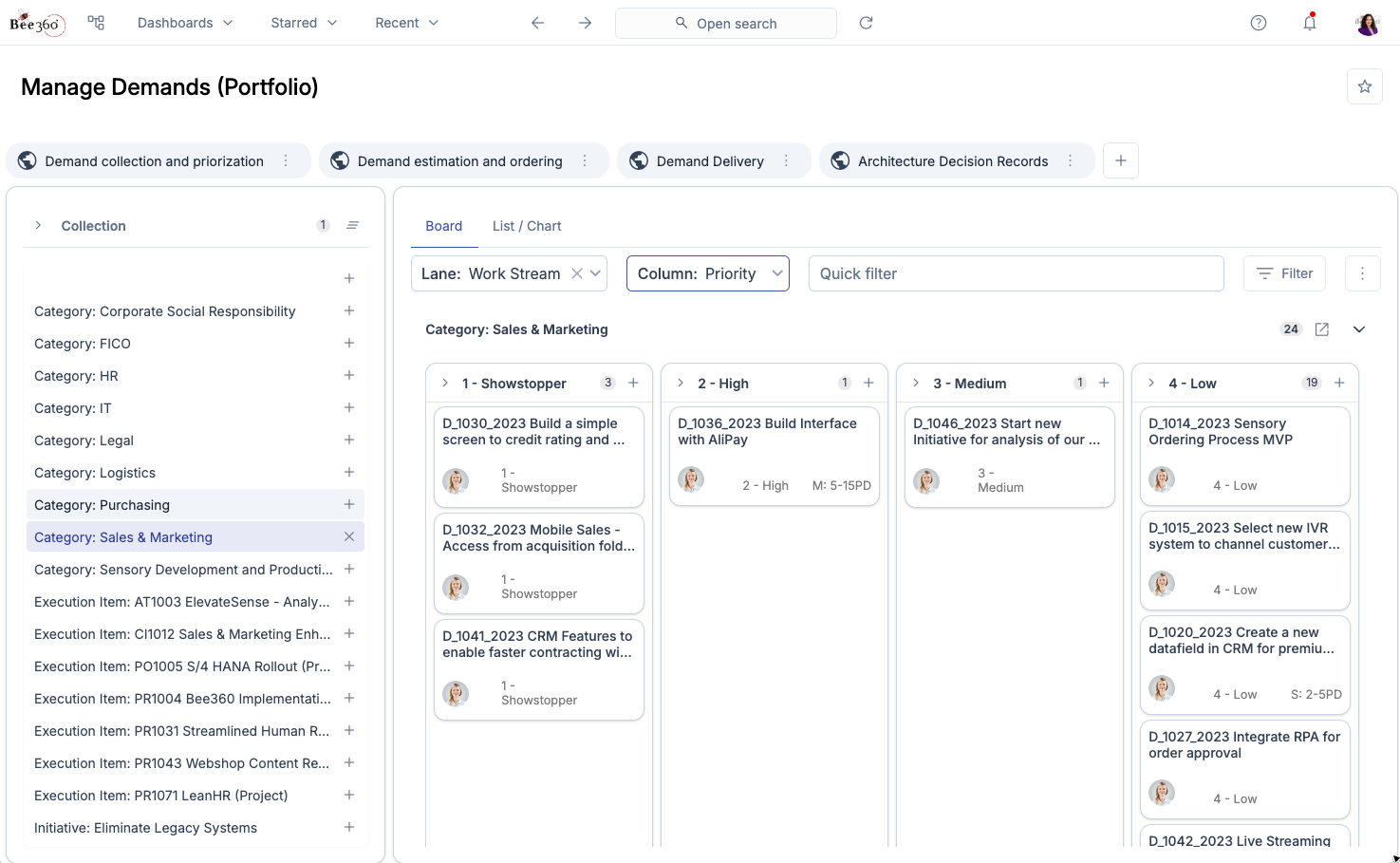Expand the 1 - Showstopper column
Screen dimensions: 1400x863
[445, 384]
